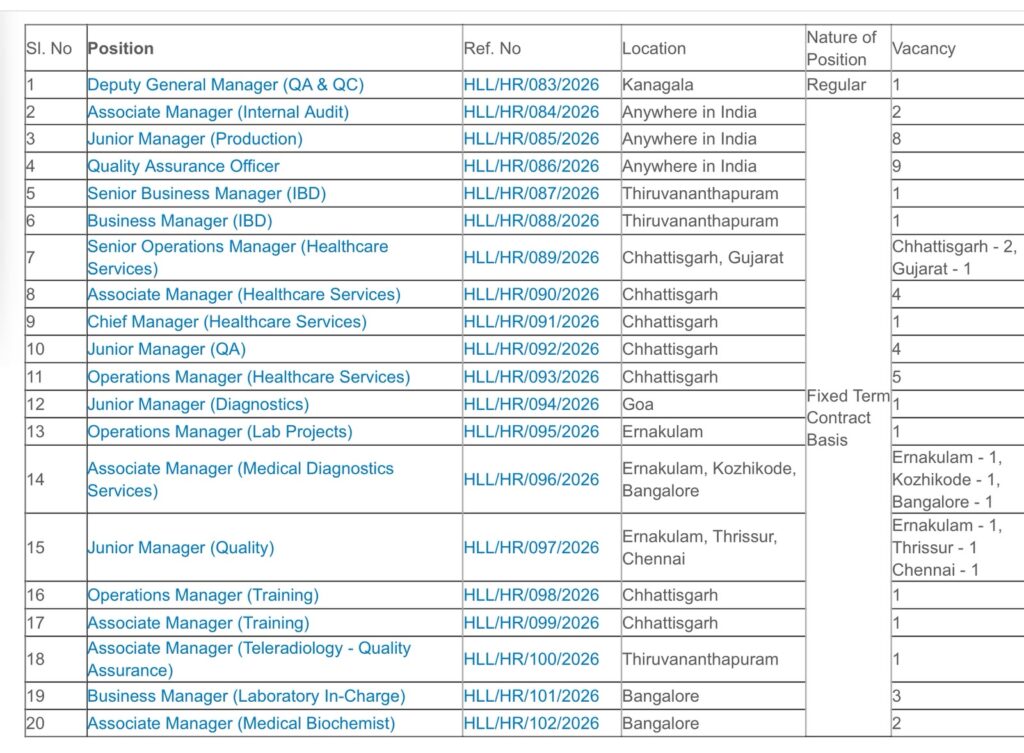1024x753 pixels.
Task: Select vacancy cell with Thrissur - 1
Action: click(957, 547)
